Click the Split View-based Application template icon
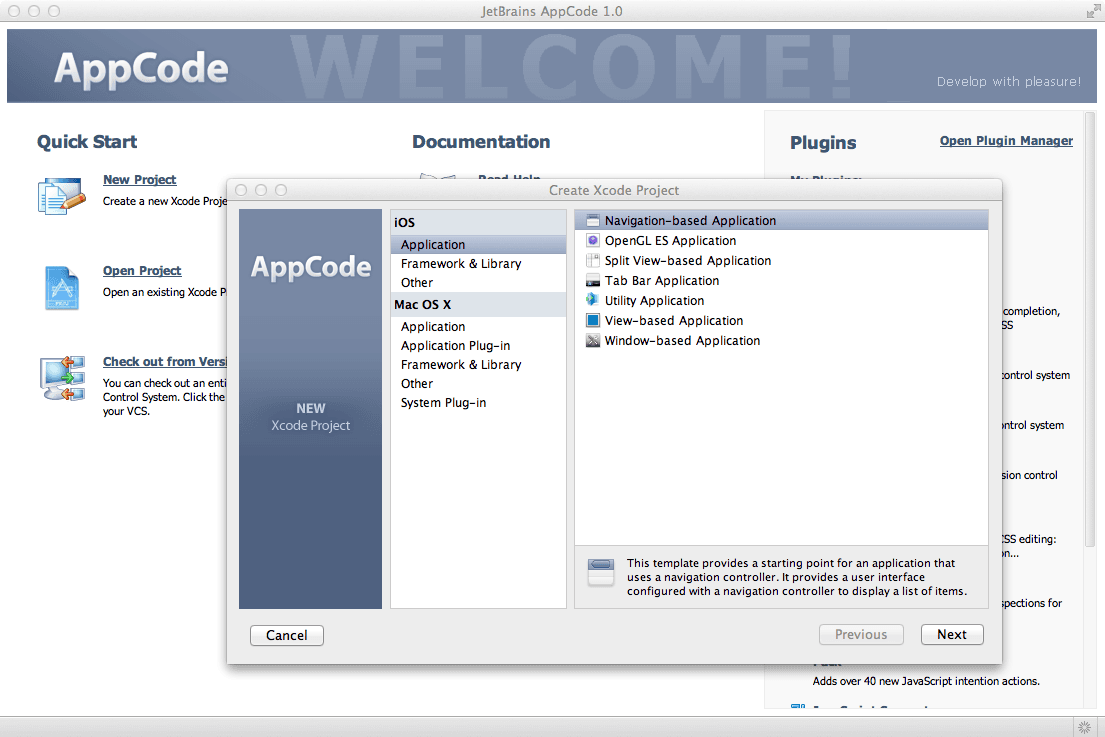This screenshot has height=737, width=1105. pos(593,261)
